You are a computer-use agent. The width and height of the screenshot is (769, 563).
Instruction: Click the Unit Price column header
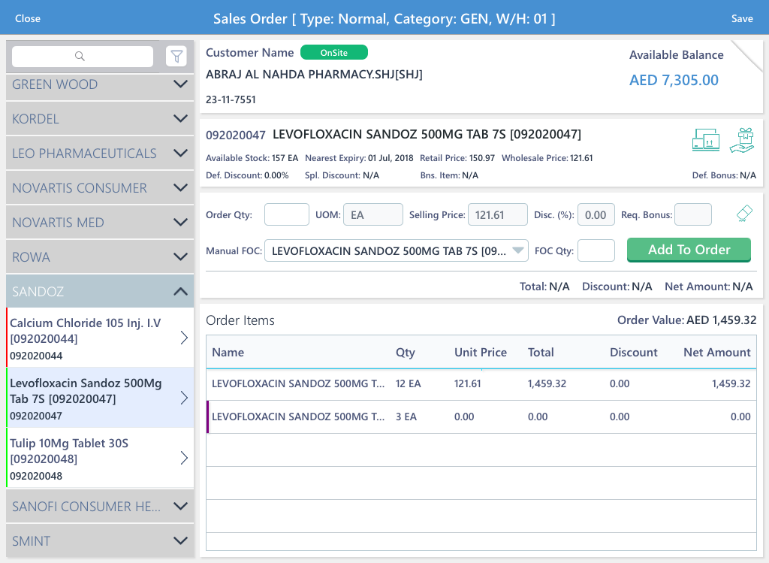coord(480,352)
